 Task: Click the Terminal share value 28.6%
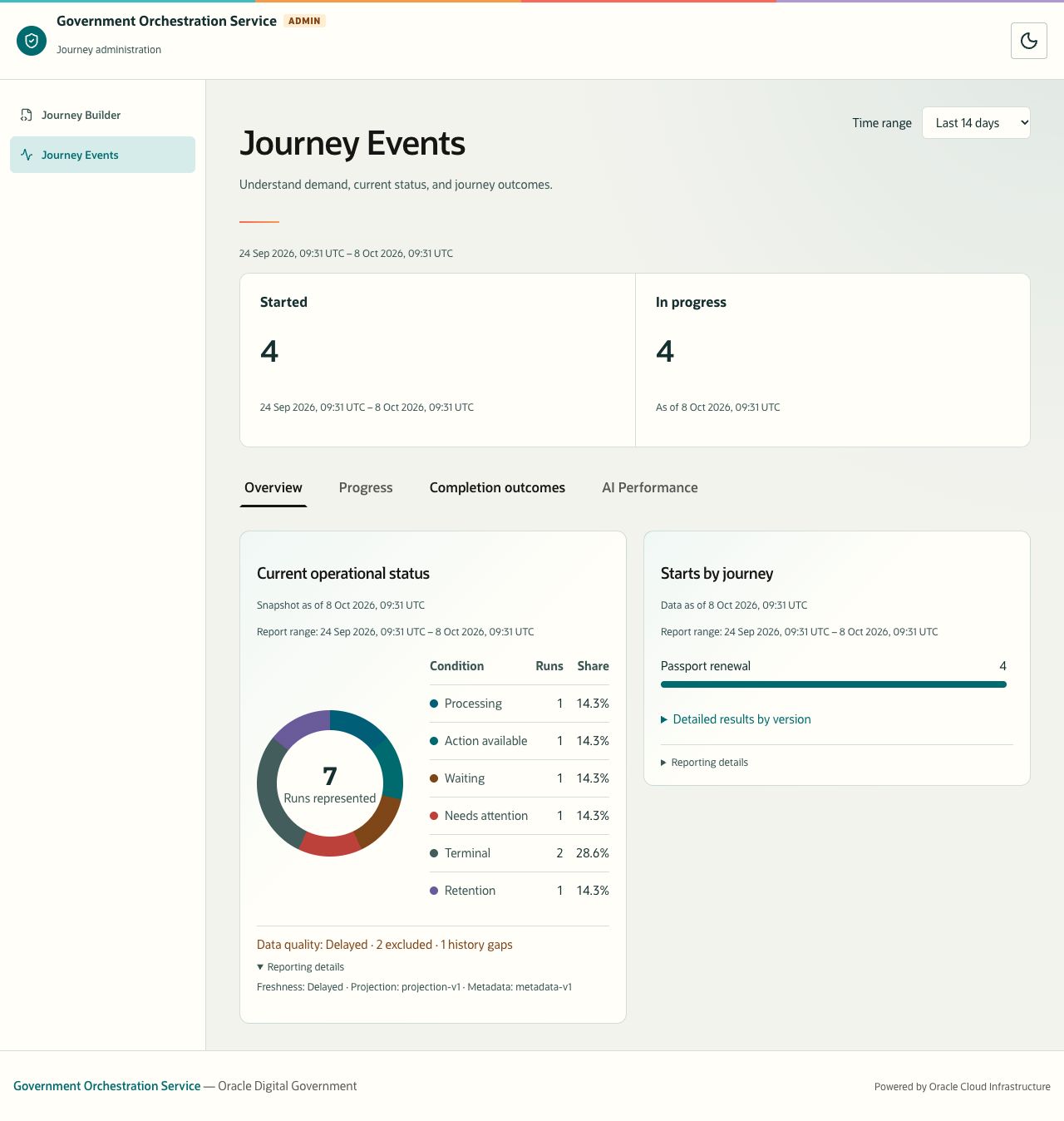(593, 853)
